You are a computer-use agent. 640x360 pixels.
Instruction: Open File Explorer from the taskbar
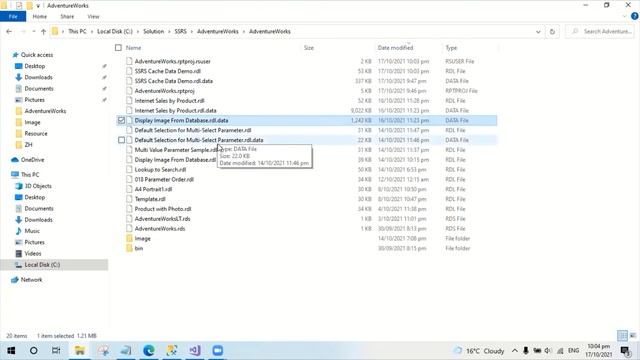[80, 351]
